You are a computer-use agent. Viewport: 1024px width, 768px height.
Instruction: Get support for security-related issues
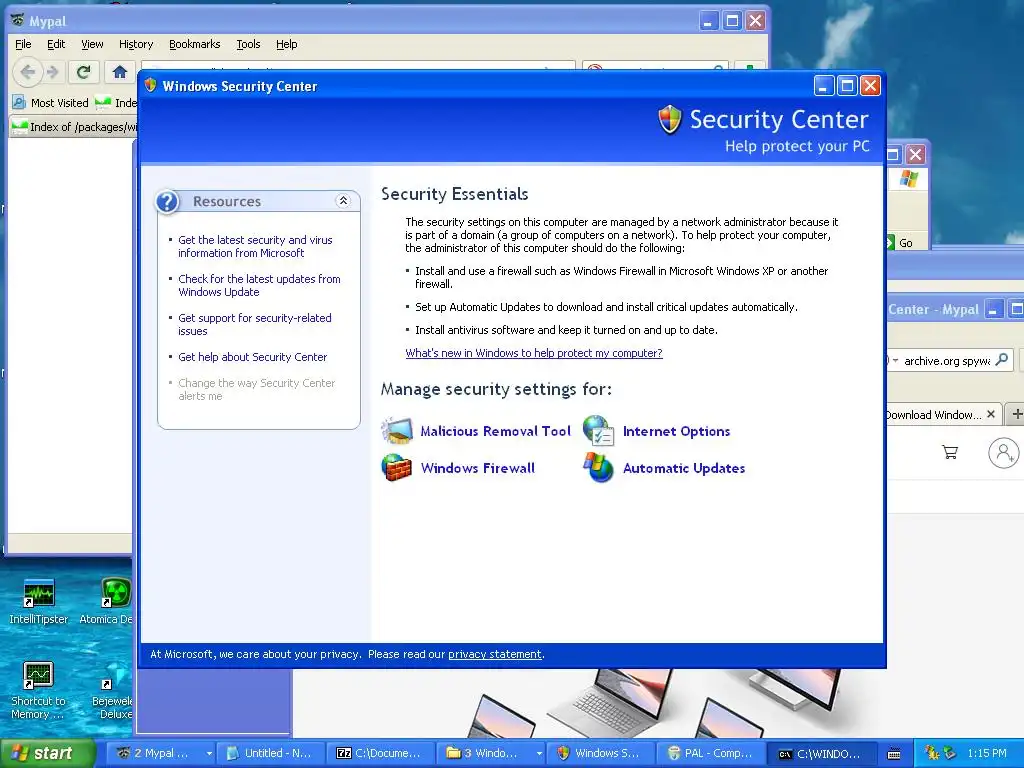(255, 325)
